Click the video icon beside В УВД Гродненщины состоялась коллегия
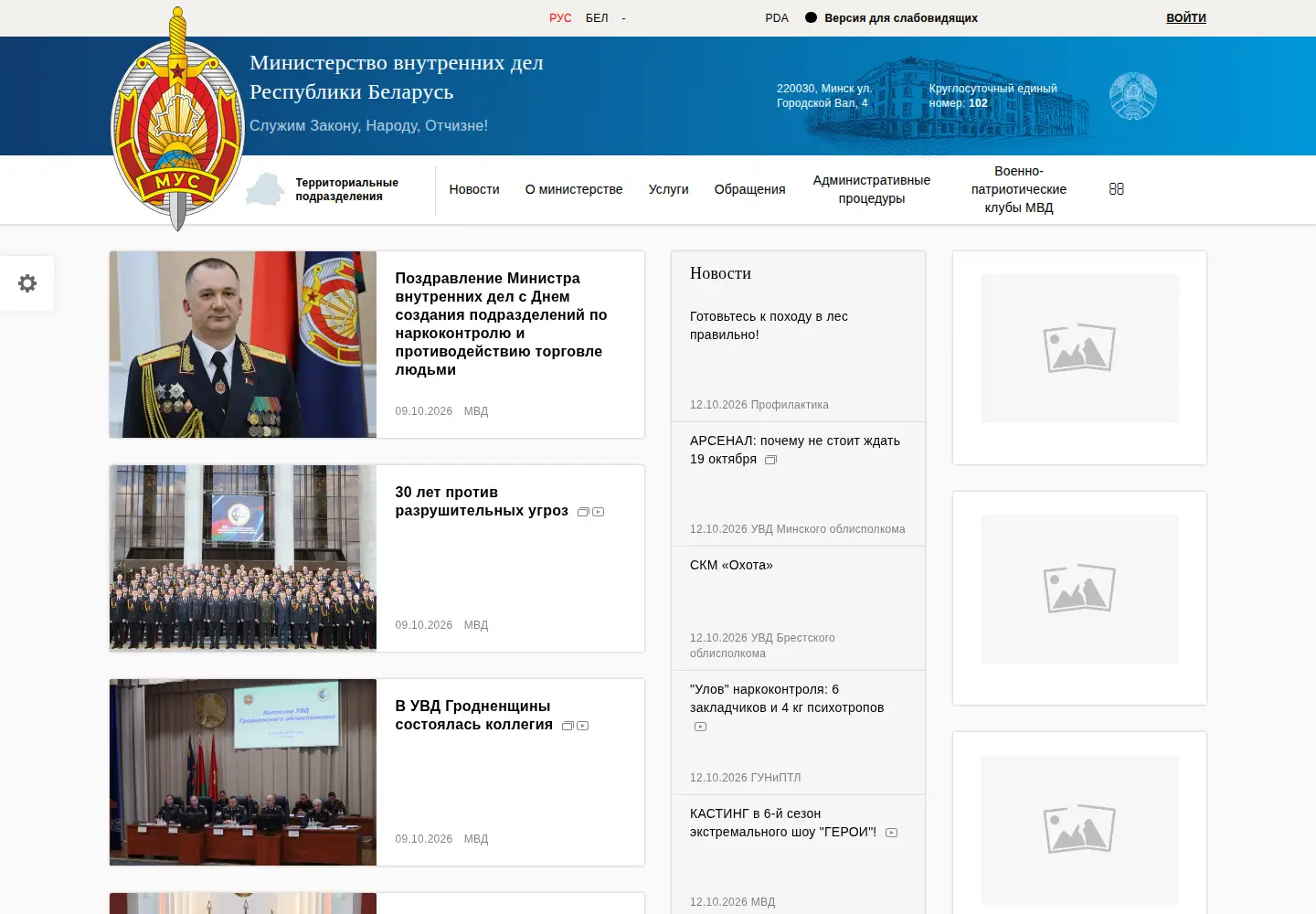 [583, 726]
